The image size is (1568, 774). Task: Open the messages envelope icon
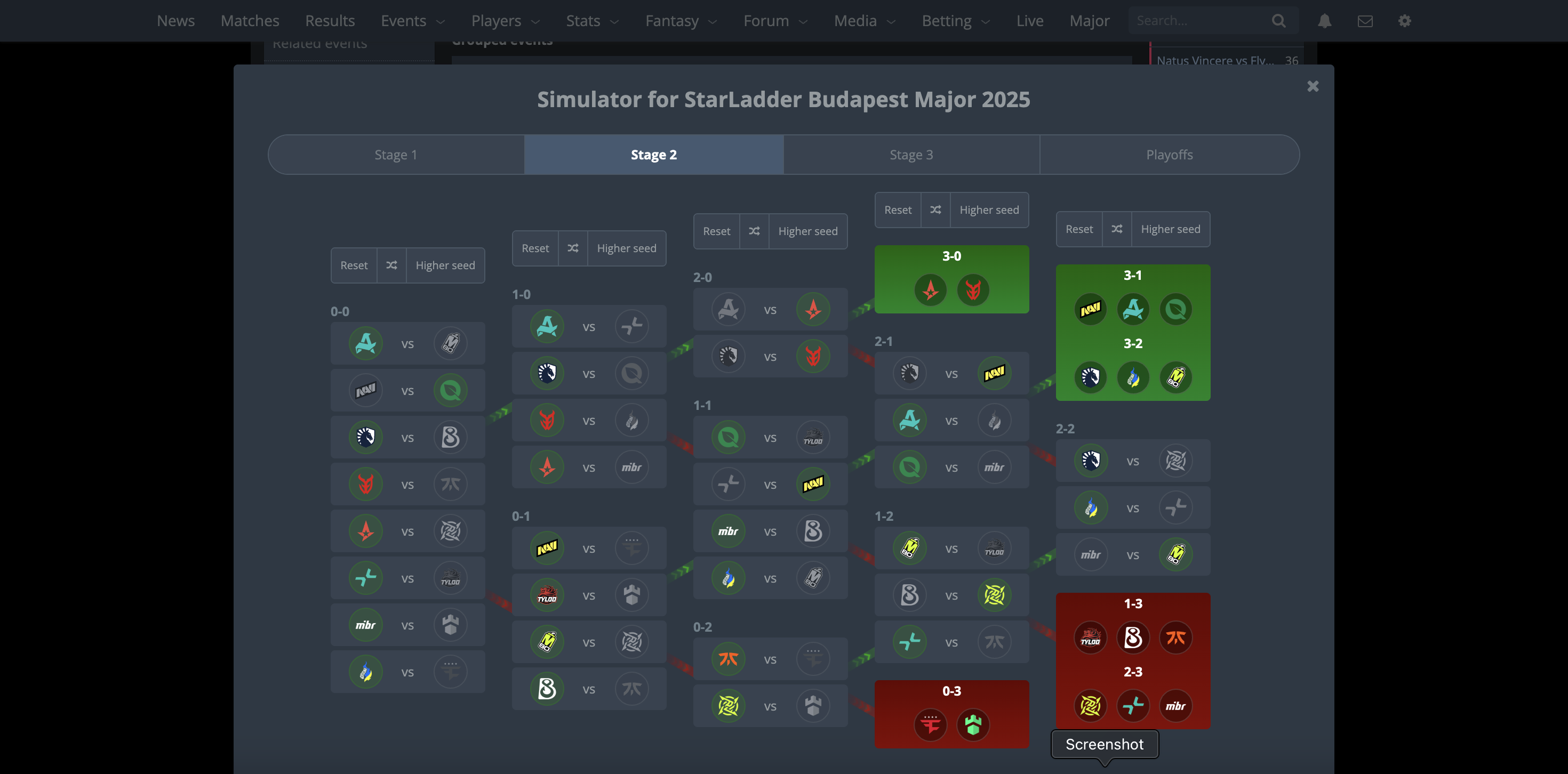pyautogui.click(x=1365, y=21)
